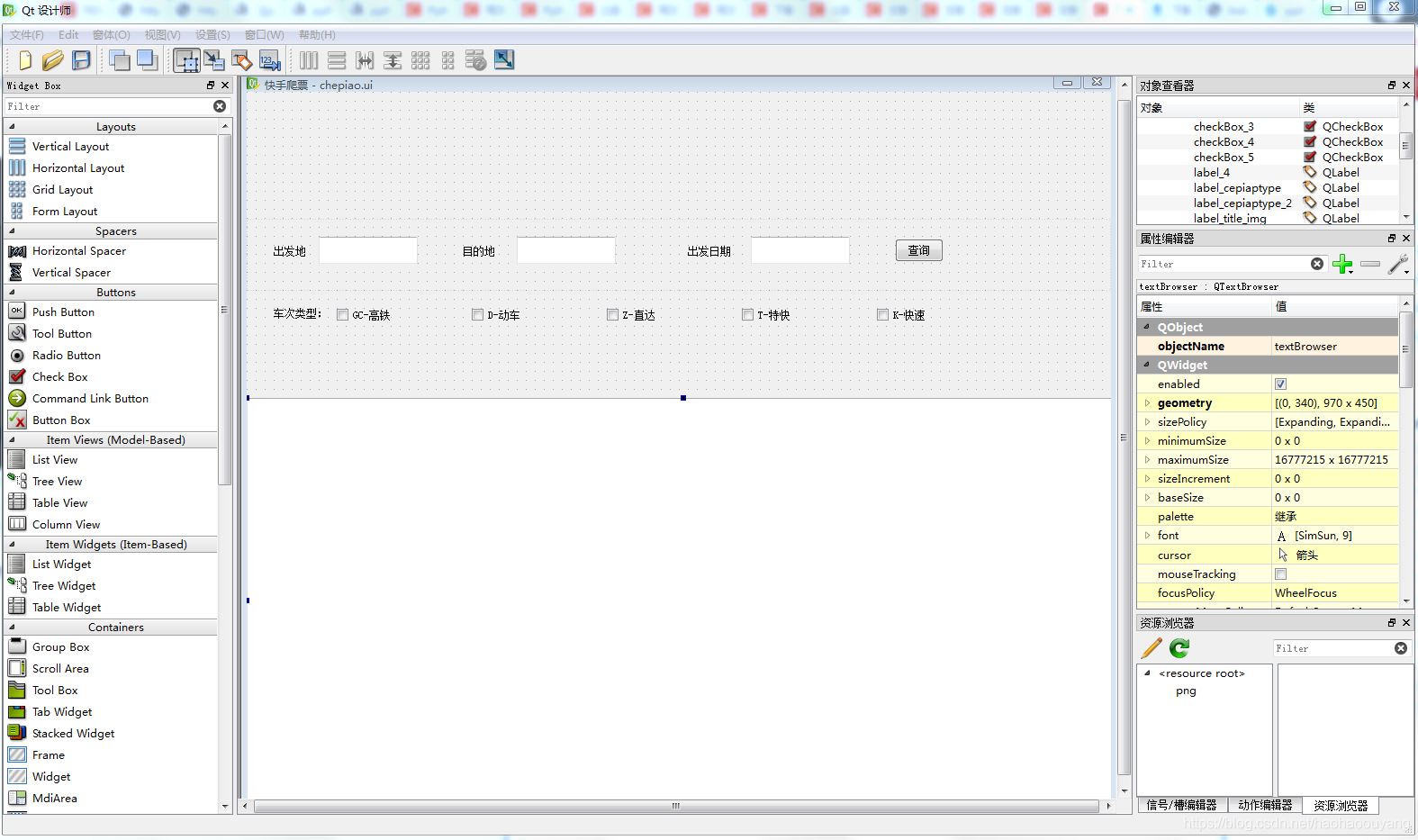Activate the Edit Tab Order icon

tap(269, 60)
